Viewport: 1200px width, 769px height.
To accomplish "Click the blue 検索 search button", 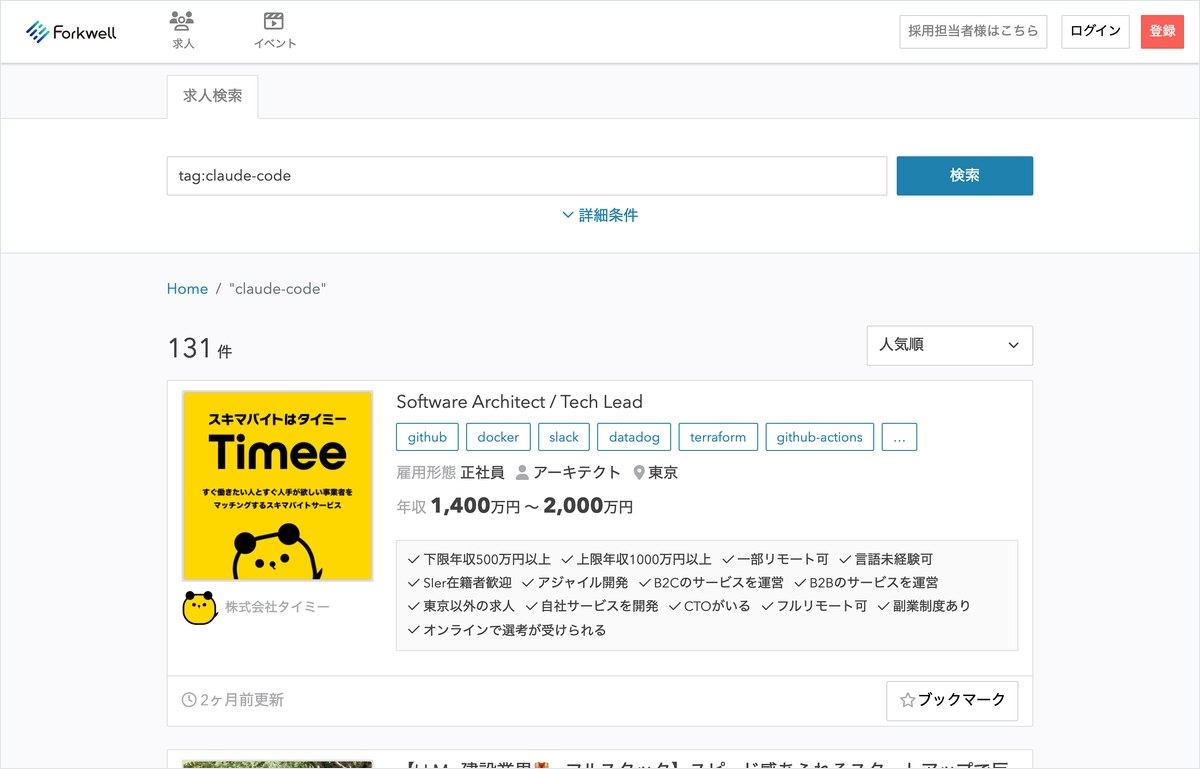I will tap(965, 176).
